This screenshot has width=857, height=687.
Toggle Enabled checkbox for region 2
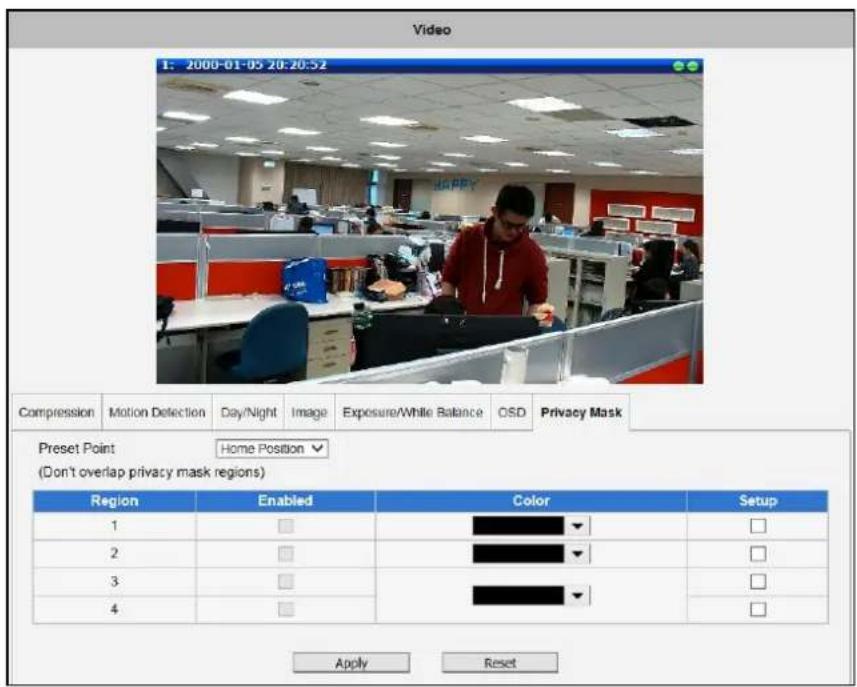(286, 554)
